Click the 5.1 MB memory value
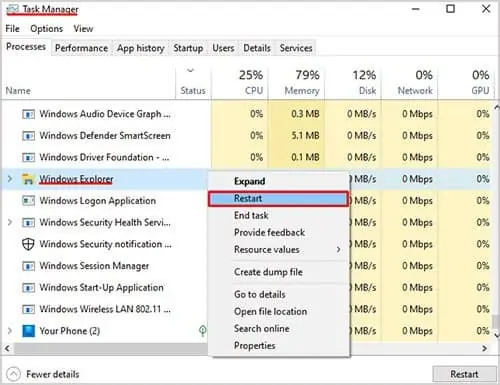500x385 pixels. [x=305, y=136]
